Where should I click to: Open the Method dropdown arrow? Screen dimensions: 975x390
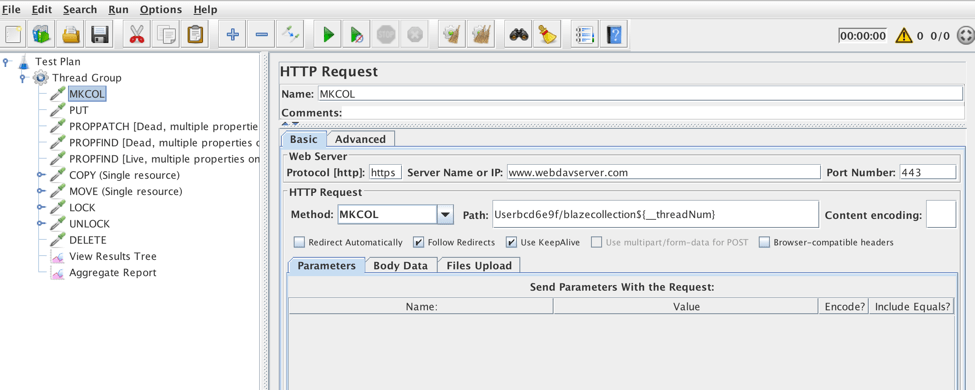click(x=445, y=215)
